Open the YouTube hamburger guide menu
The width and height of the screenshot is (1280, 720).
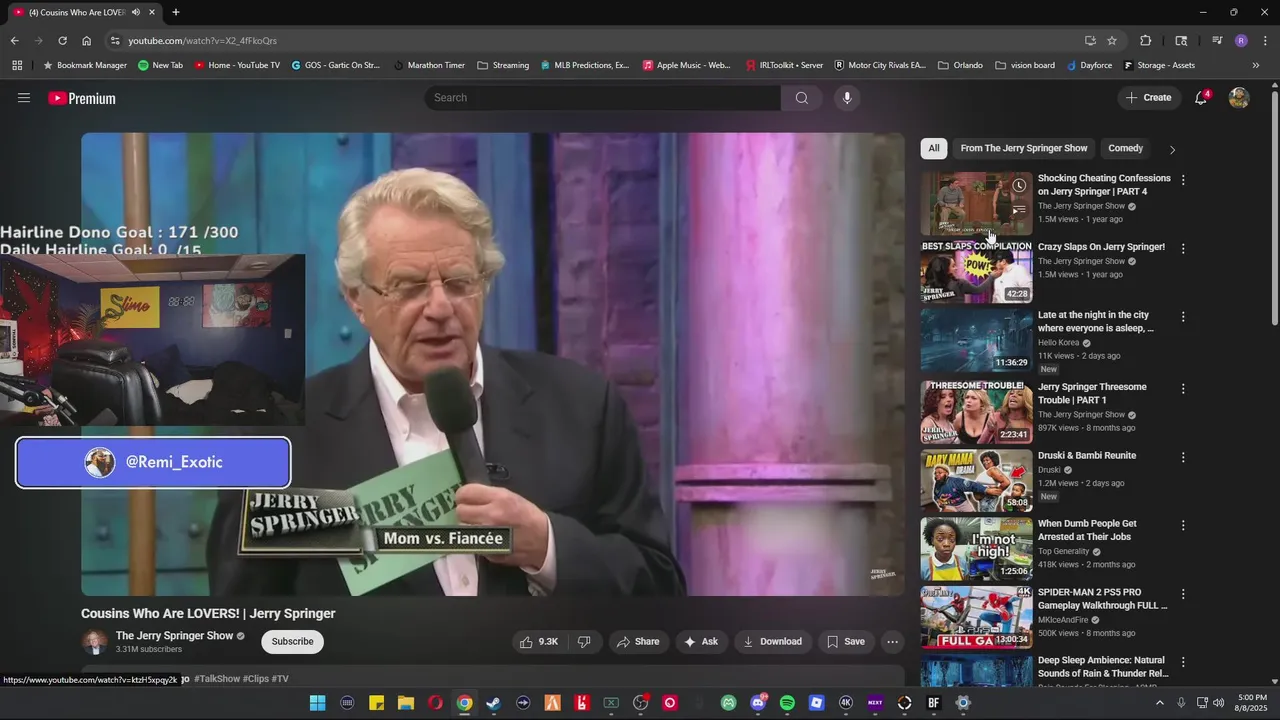[x=24, y=98]
